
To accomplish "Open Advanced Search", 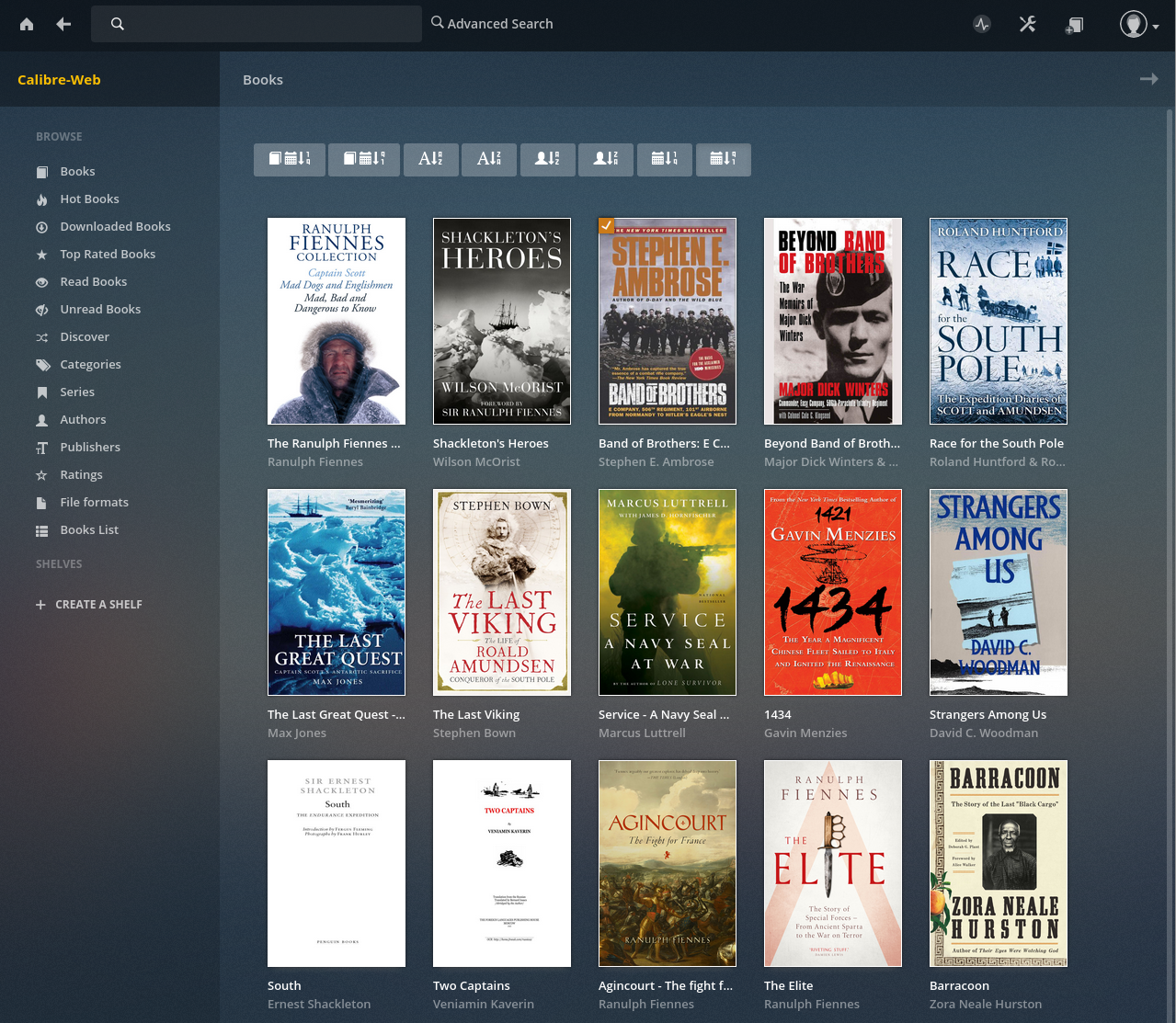I will (492, 24).
